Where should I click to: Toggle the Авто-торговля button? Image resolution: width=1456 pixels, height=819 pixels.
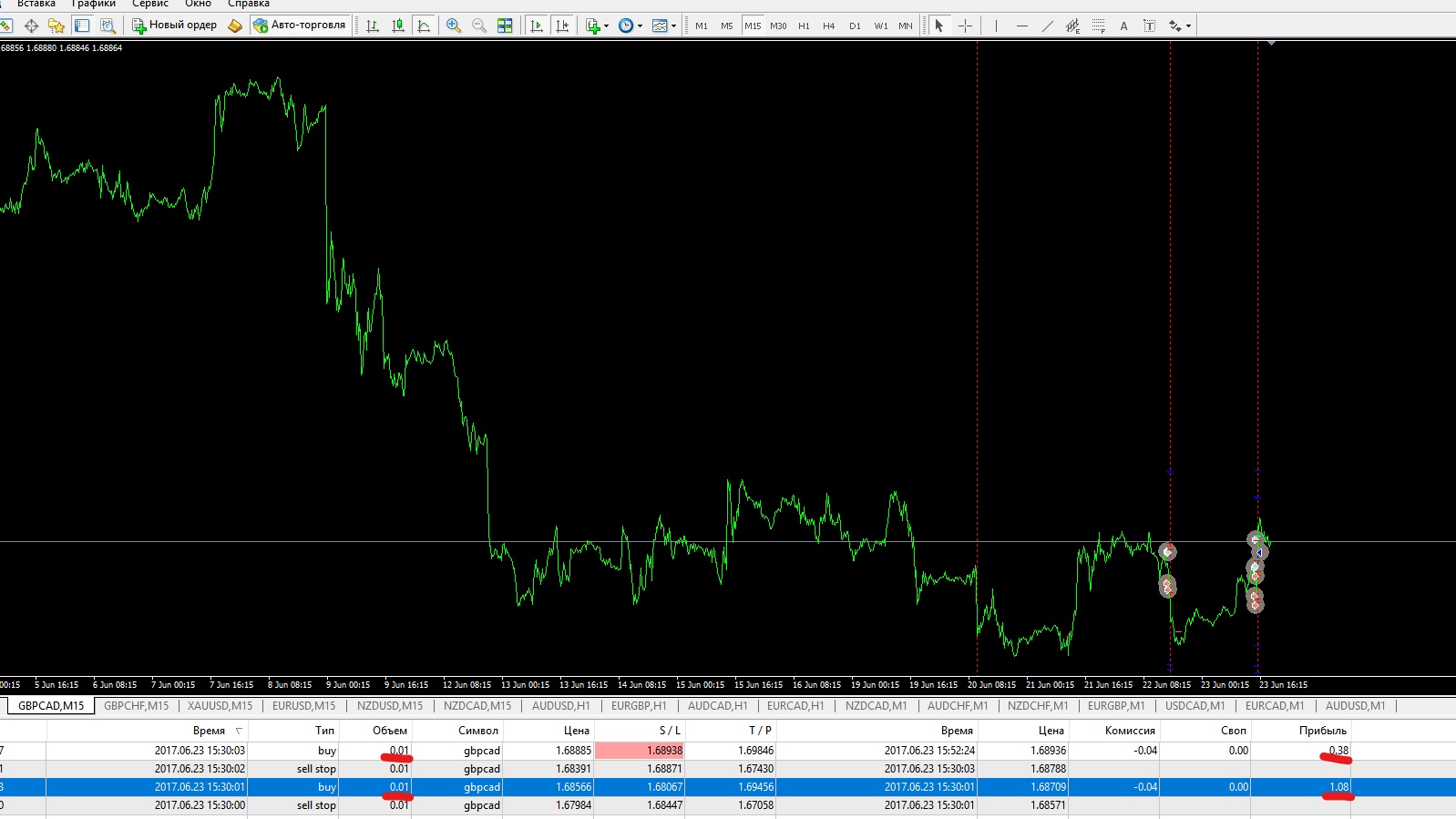coord(300,26)
